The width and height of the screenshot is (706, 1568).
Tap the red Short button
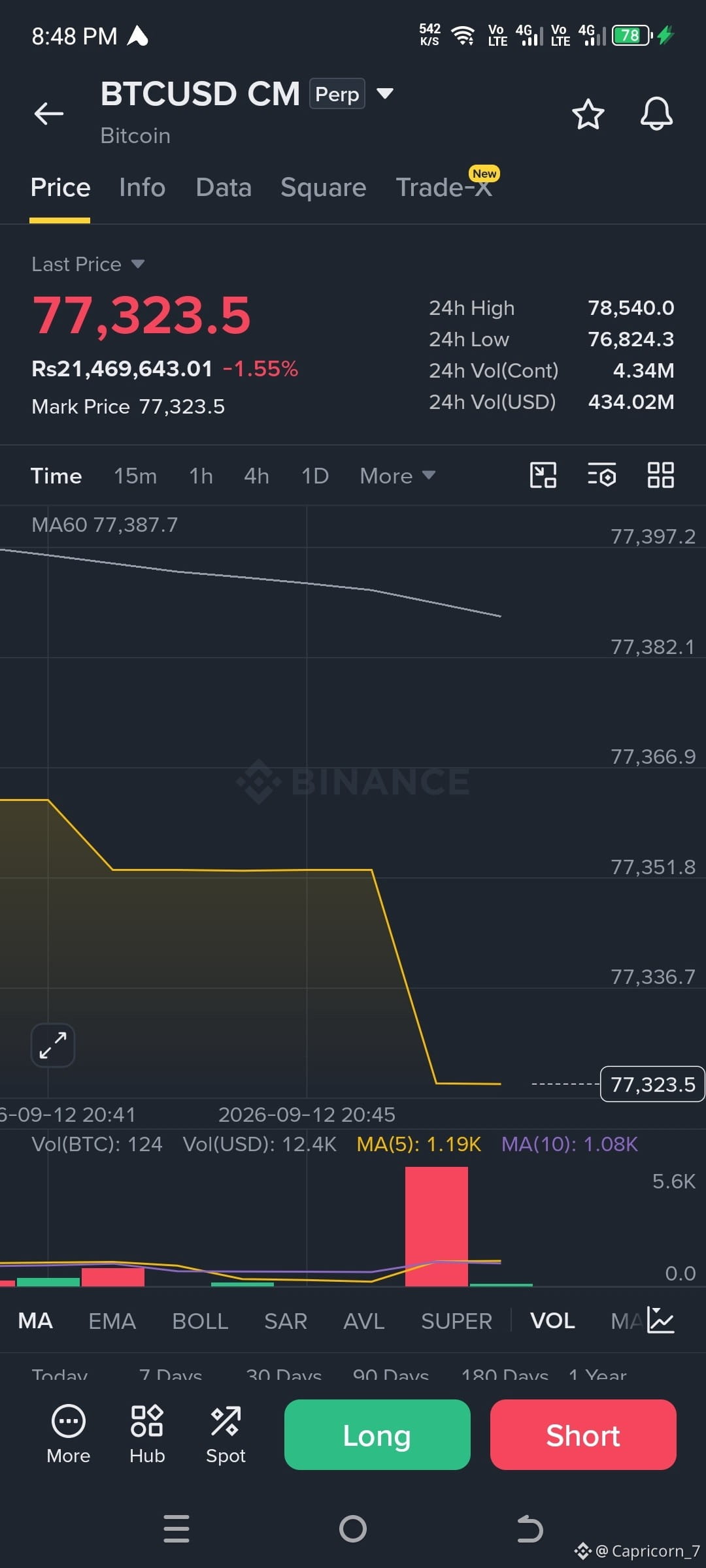(583, 1435)
